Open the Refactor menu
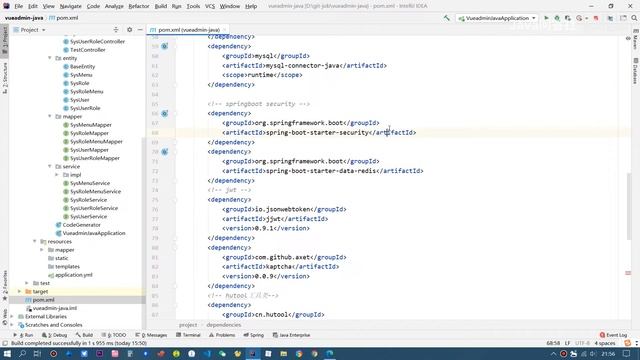The image size is (640, 360). point(139,6)
